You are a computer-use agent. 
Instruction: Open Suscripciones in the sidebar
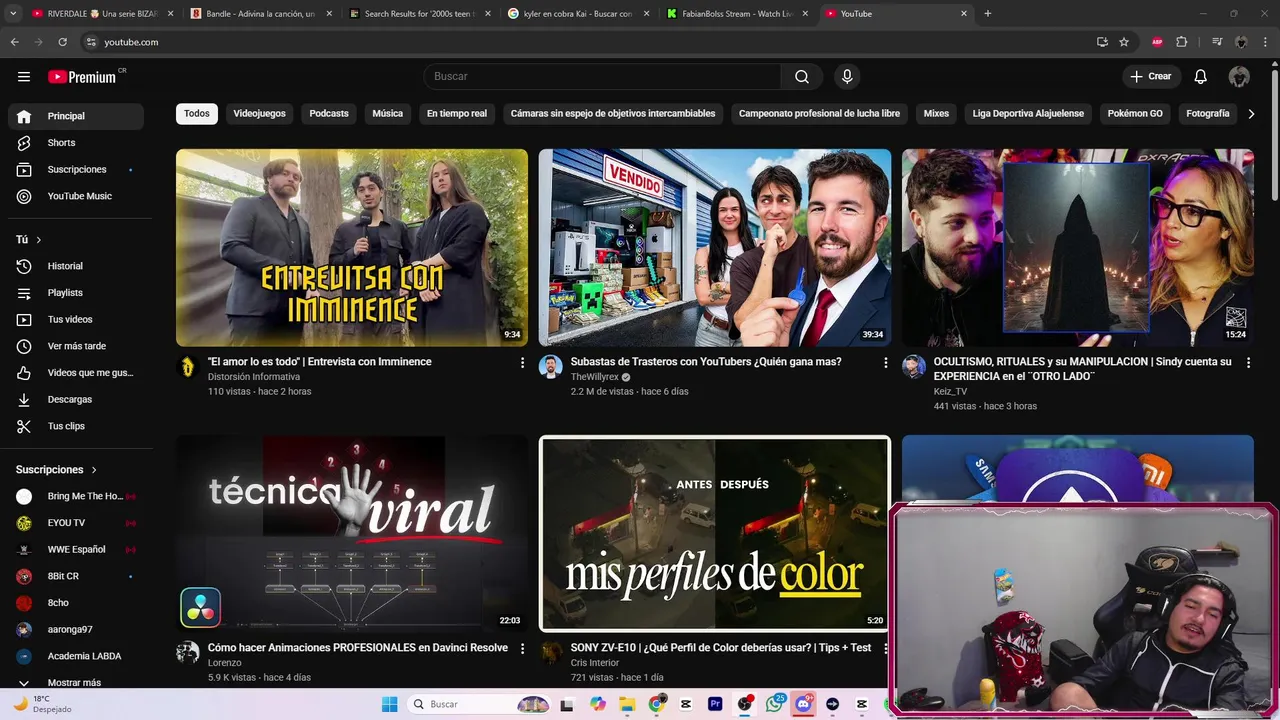click(76, 170)
